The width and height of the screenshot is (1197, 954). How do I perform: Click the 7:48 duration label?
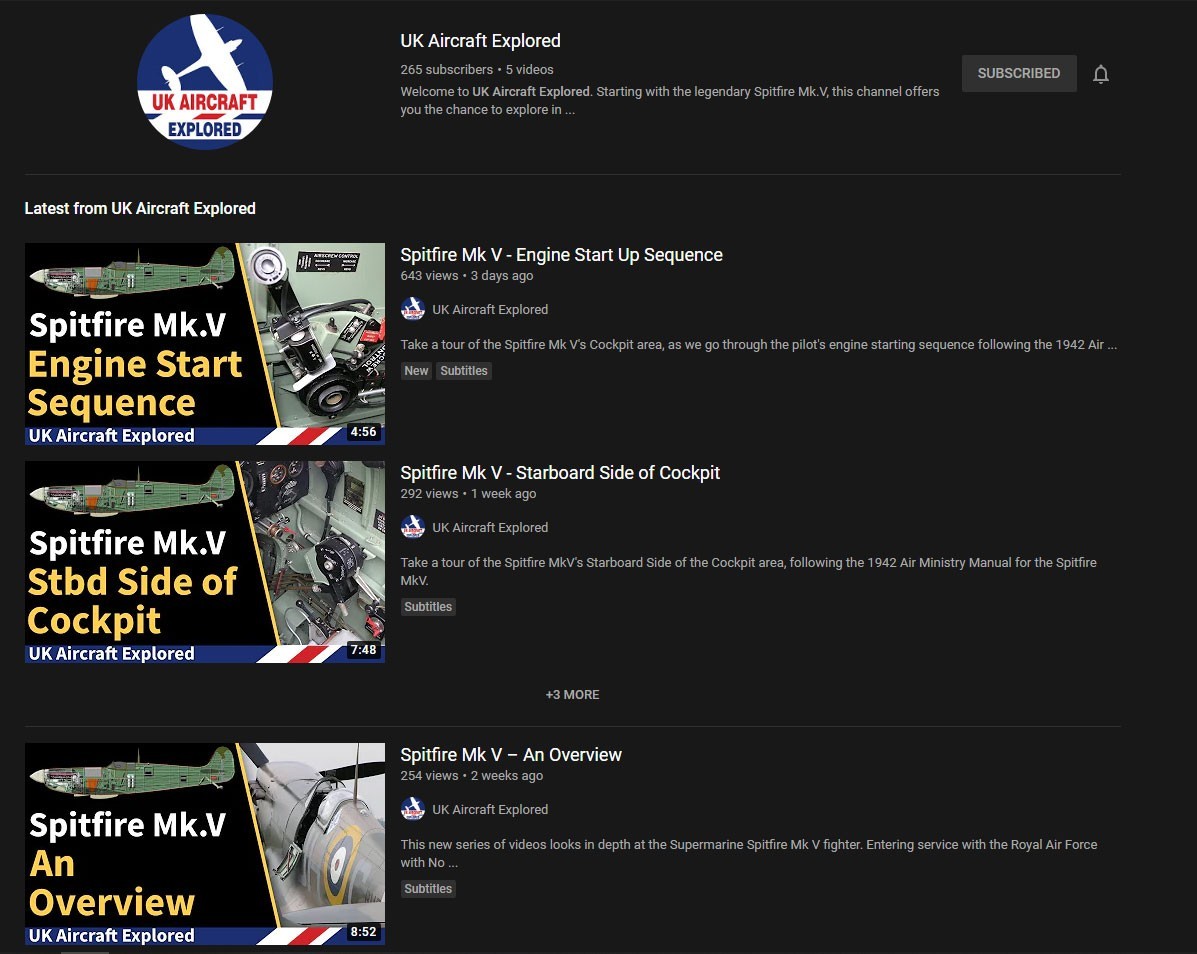coord(363,650)
